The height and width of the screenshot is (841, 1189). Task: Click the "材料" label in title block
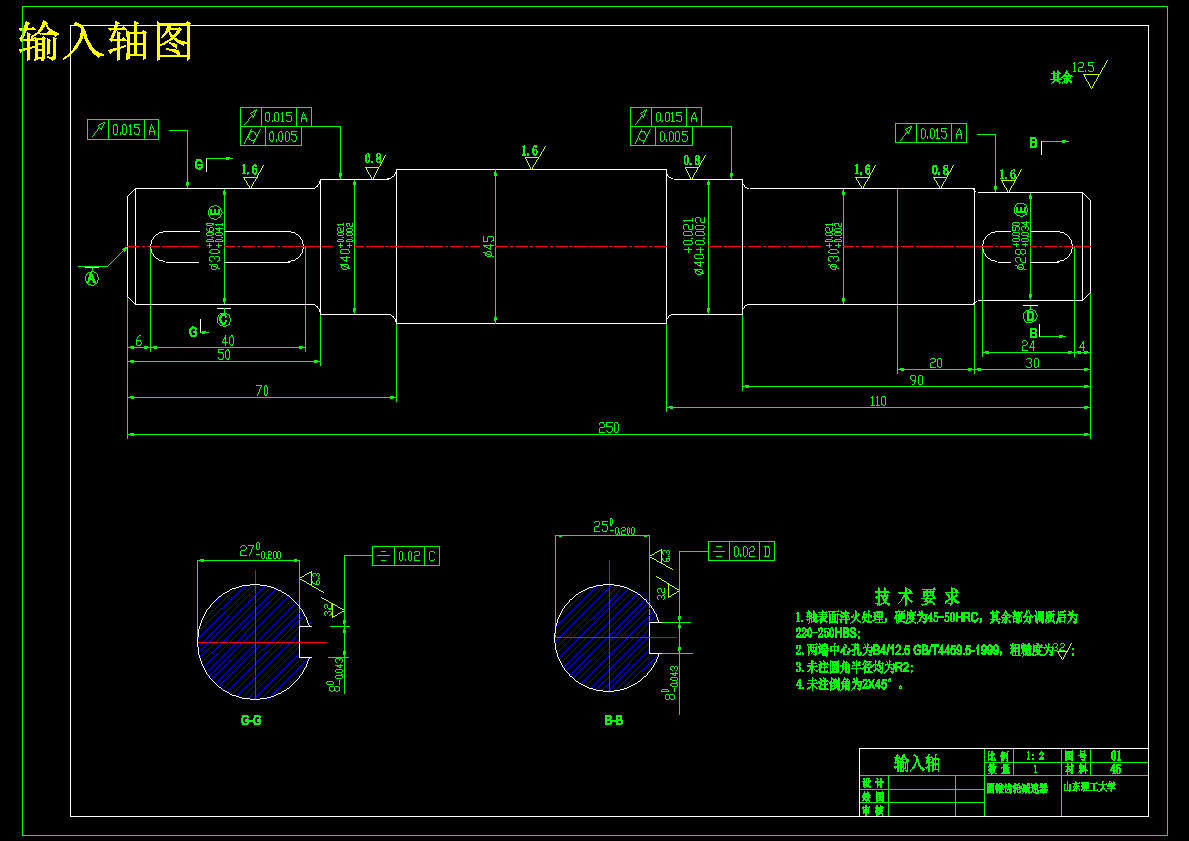[x=1075, y=769]
